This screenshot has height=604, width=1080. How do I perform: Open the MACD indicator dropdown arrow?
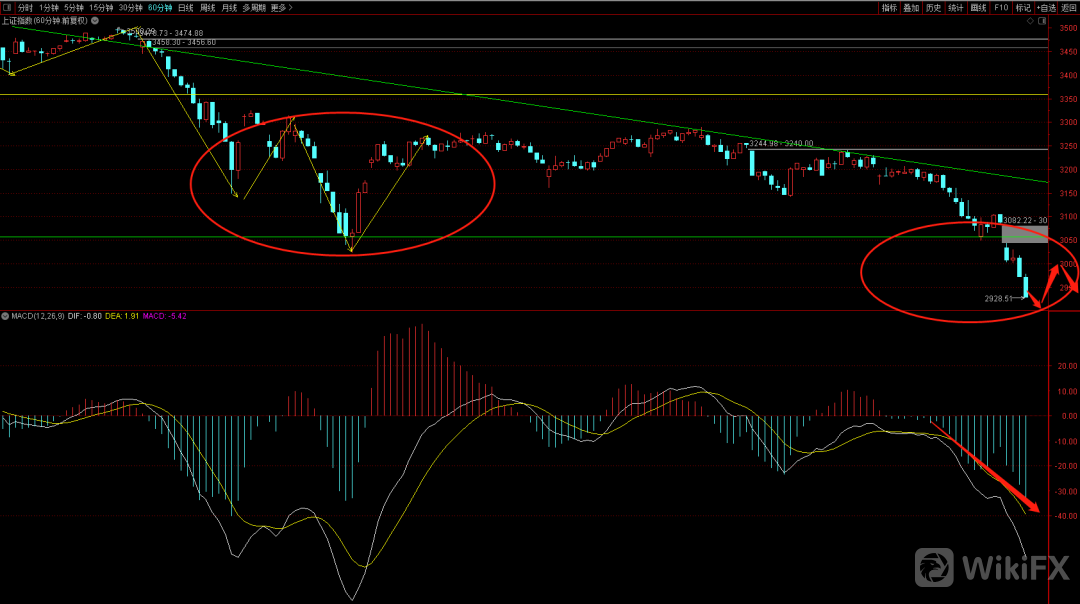tap(5, 316)
